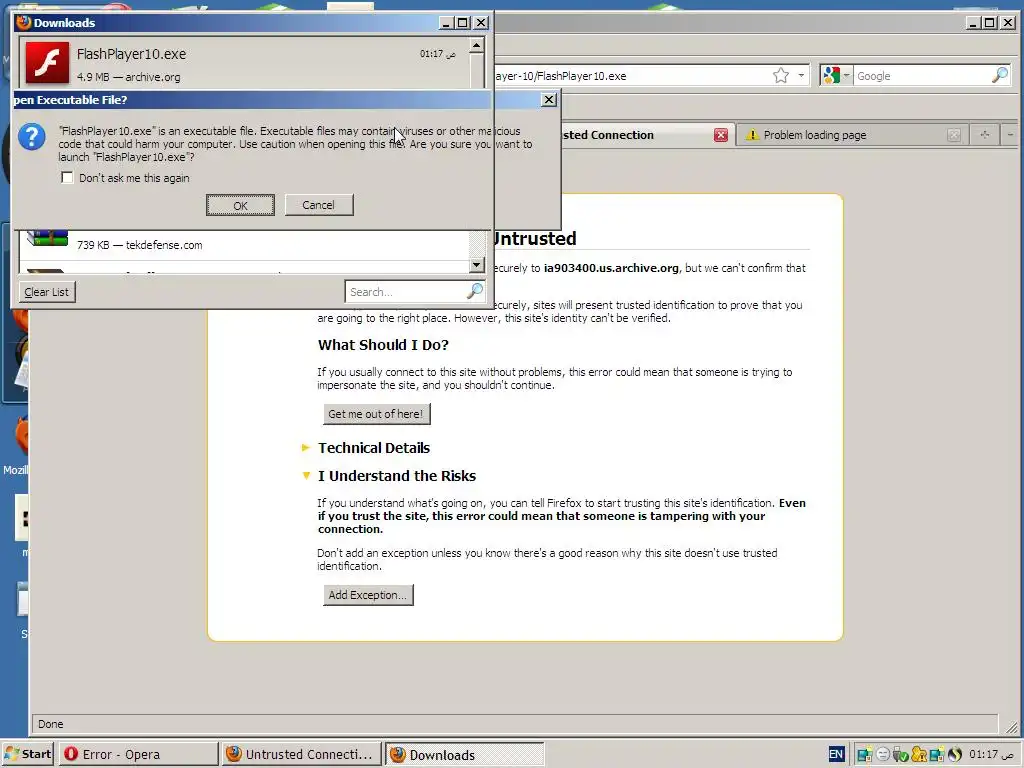This screenshot has width=1024, height=768.
Task: Click the "739 KB — tekdefense.com" entry
Action: point(140,245)
